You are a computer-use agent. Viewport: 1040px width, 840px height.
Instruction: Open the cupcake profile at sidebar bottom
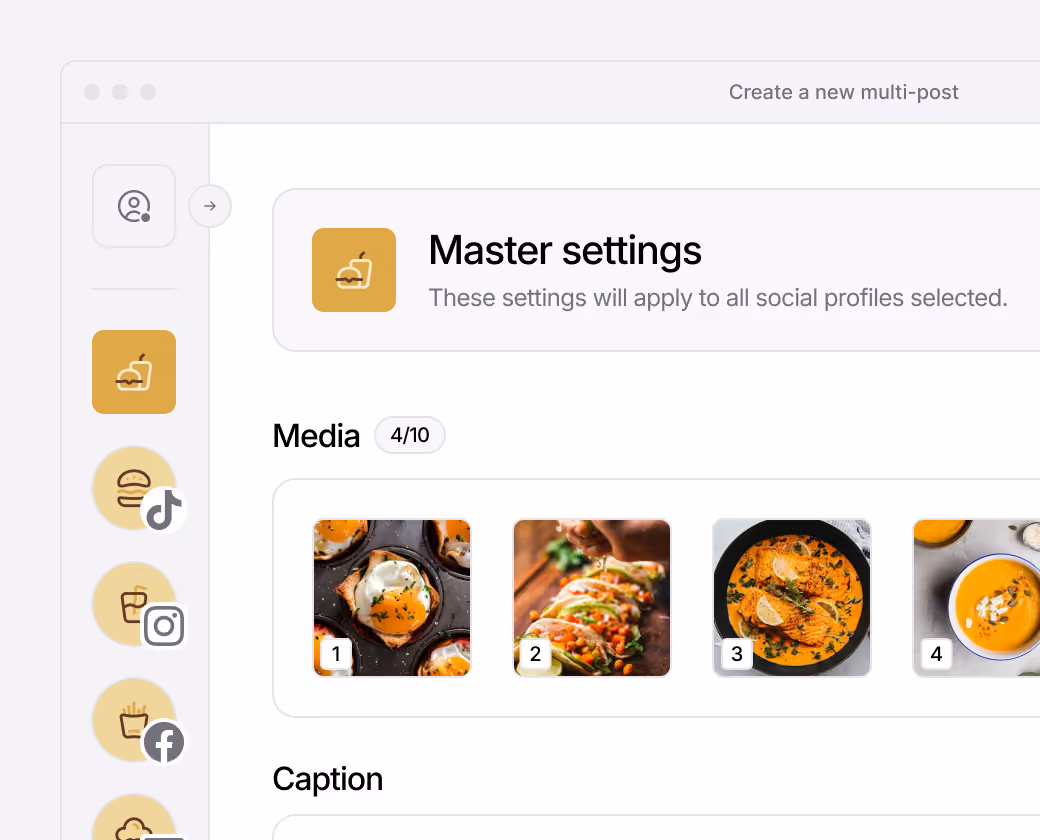[x=135, y=817]
